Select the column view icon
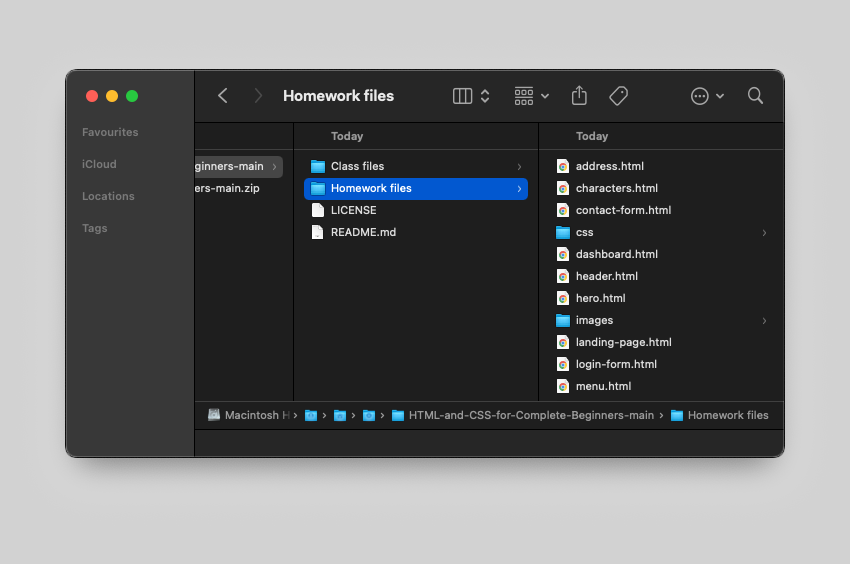The image size is (850, 564). [x=462, y=96]
